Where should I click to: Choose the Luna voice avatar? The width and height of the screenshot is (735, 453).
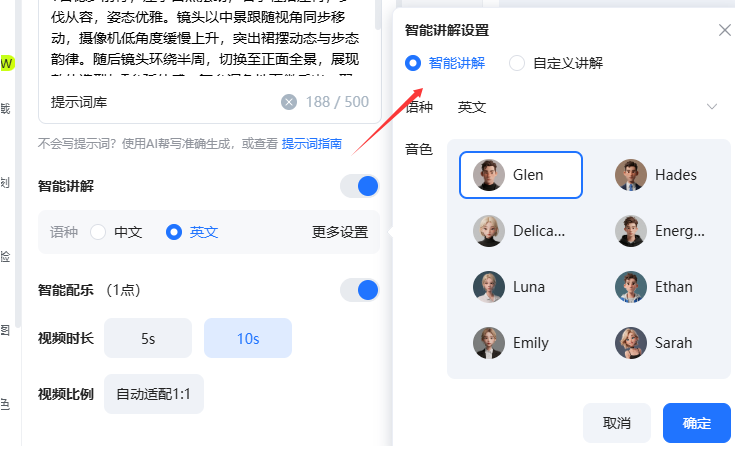tap(489, 287)
